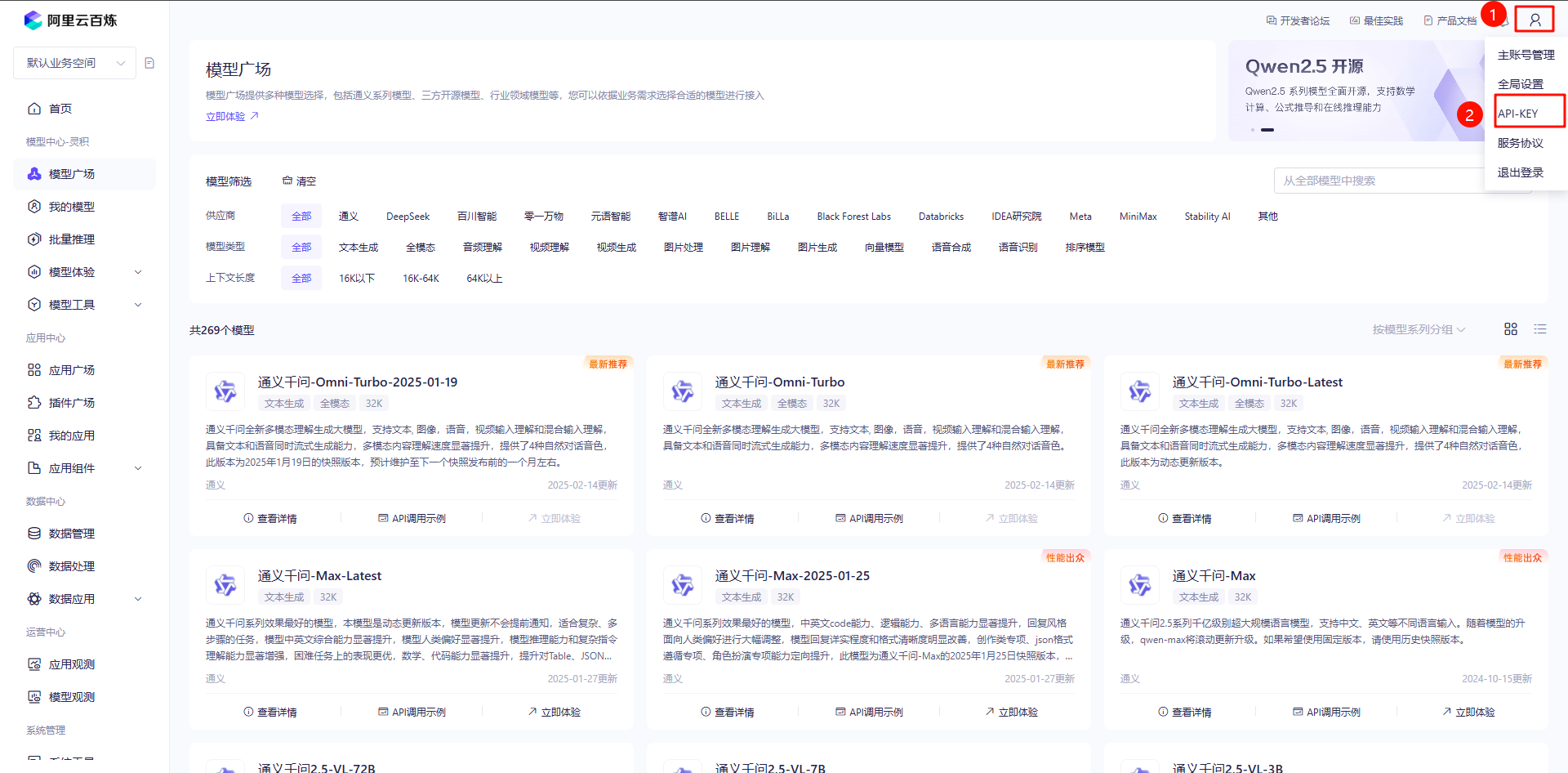This screenshot has height=773, width=1568.
Task: Filter supplier by MiniMax
Action: [x=1138, y=217]
